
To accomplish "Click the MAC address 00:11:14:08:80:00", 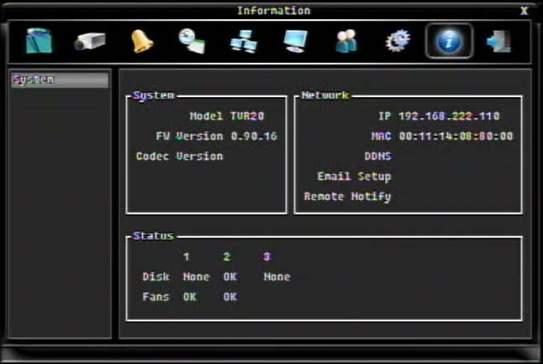I will [456, 136].
